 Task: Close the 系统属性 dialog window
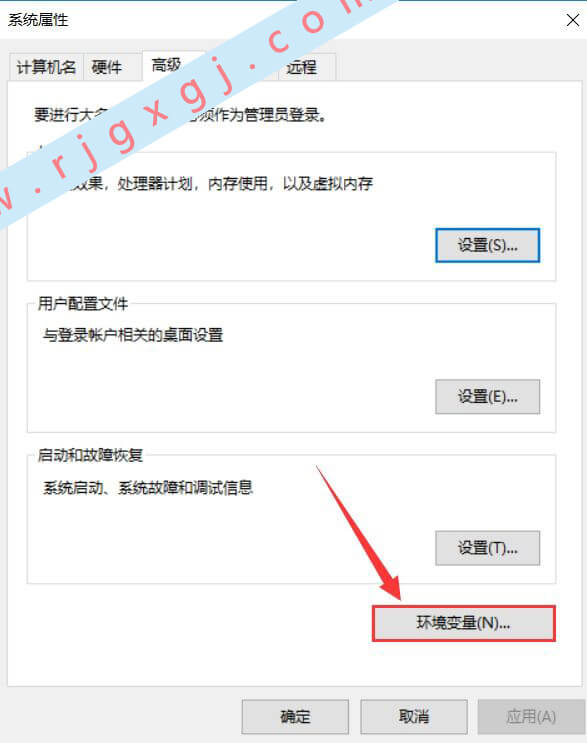click(x=573, y=20)
